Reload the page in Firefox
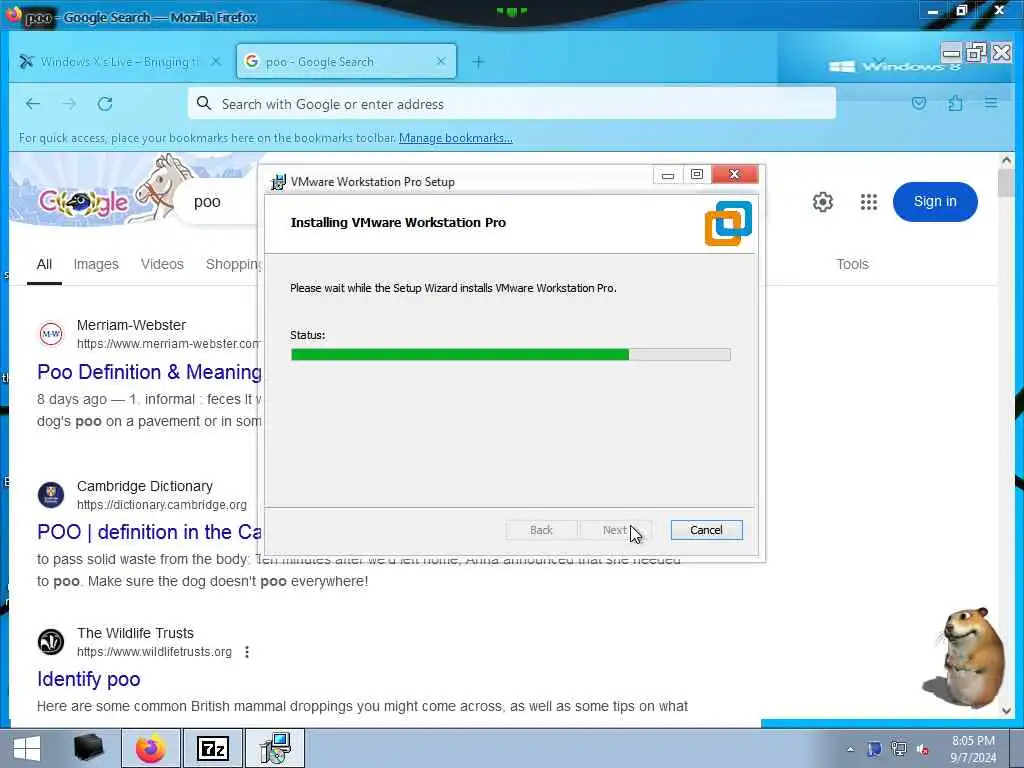Image resolution: width=1024 pixels, height=768 pixels. [x=105, y=104]
